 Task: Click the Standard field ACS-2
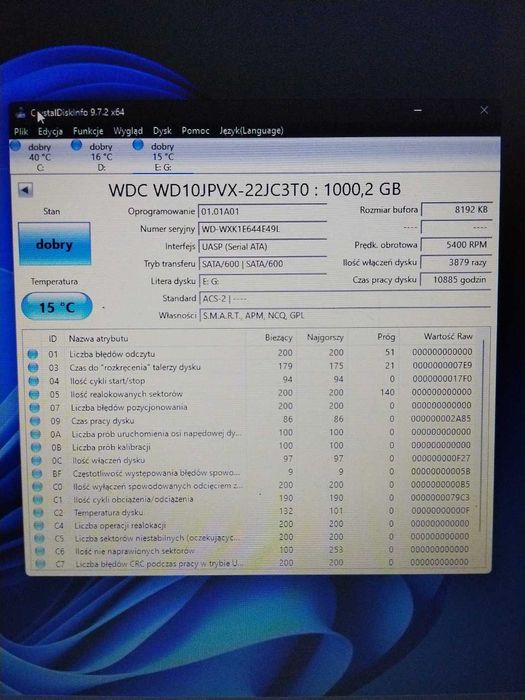point(345,299)
